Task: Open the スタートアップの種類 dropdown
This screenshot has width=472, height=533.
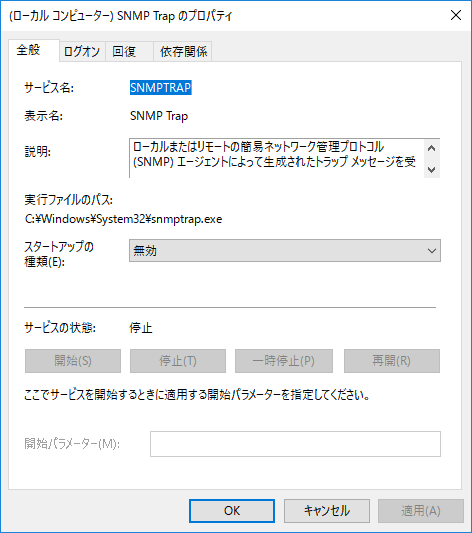Action: click(285, 251)
